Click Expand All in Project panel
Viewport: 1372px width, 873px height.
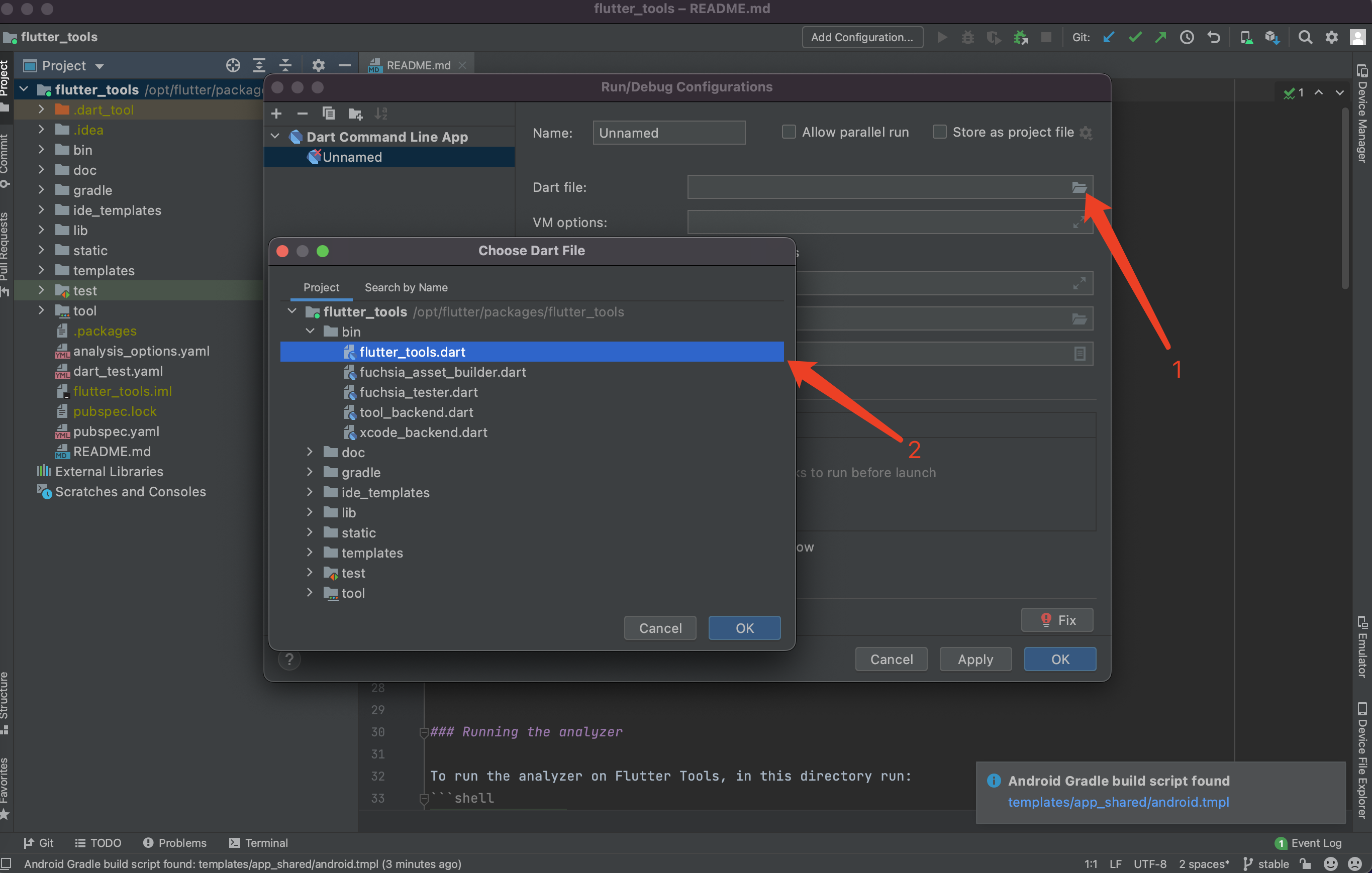[259, 65]
